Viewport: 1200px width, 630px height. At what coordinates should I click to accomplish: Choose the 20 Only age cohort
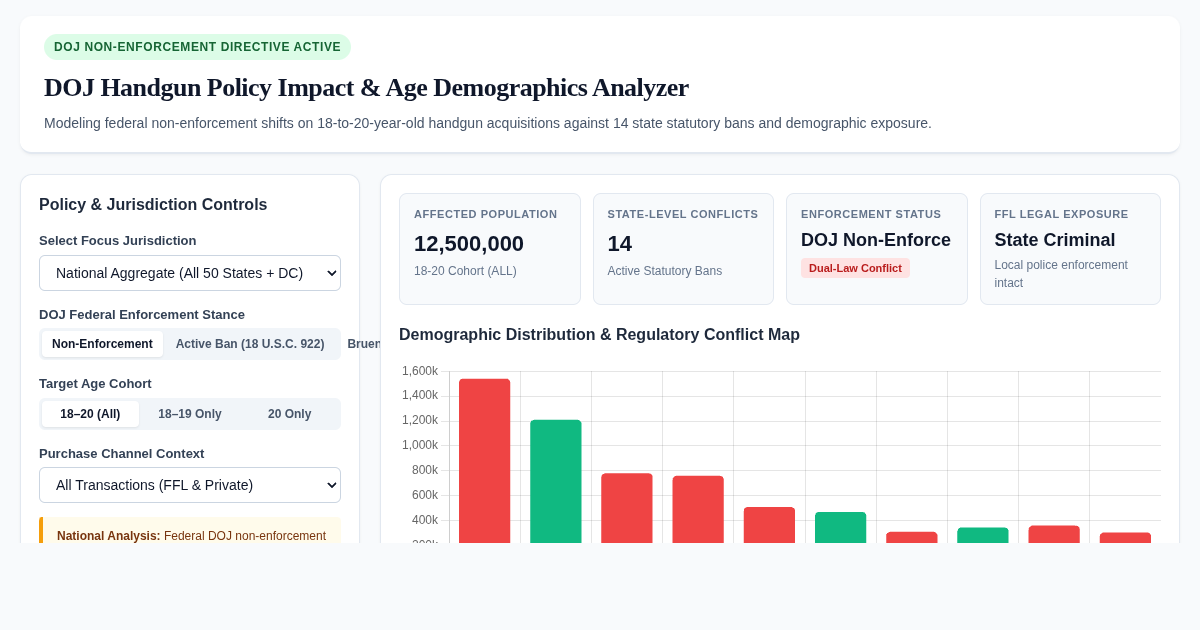tap(289, 414)
